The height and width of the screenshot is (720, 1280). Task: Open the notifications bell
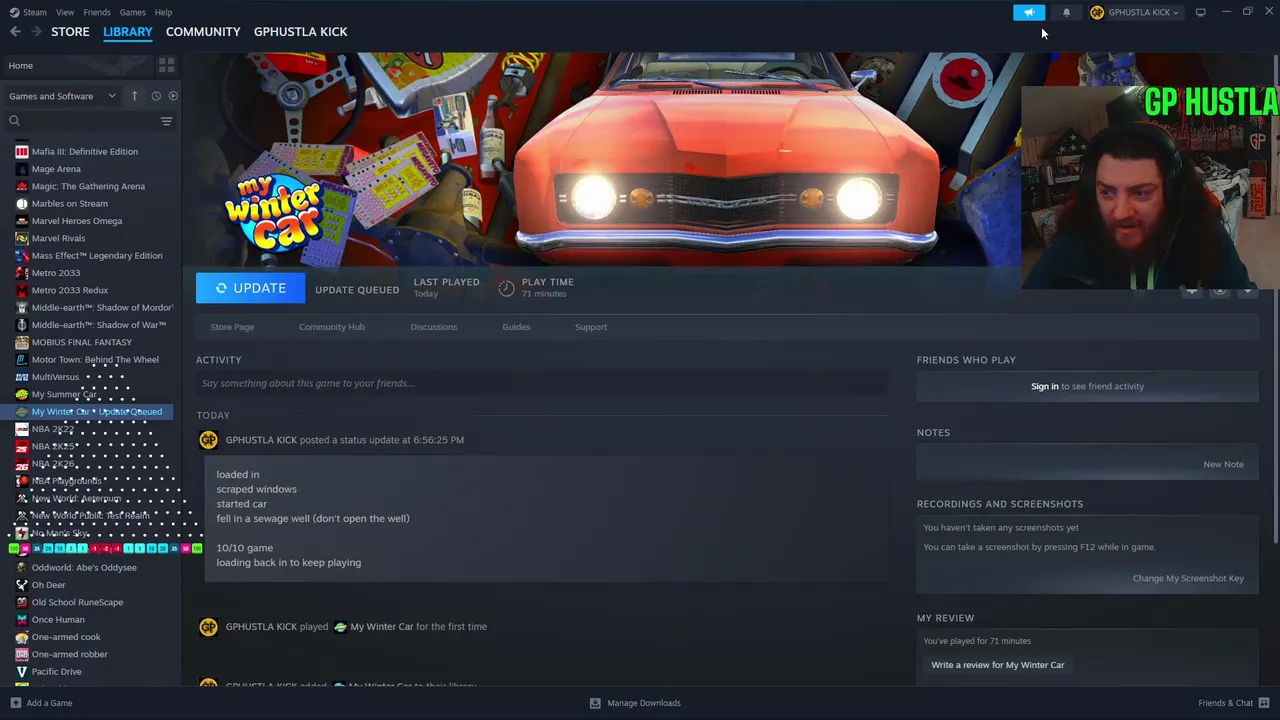pyautogui.click(x=1066, y=12)
